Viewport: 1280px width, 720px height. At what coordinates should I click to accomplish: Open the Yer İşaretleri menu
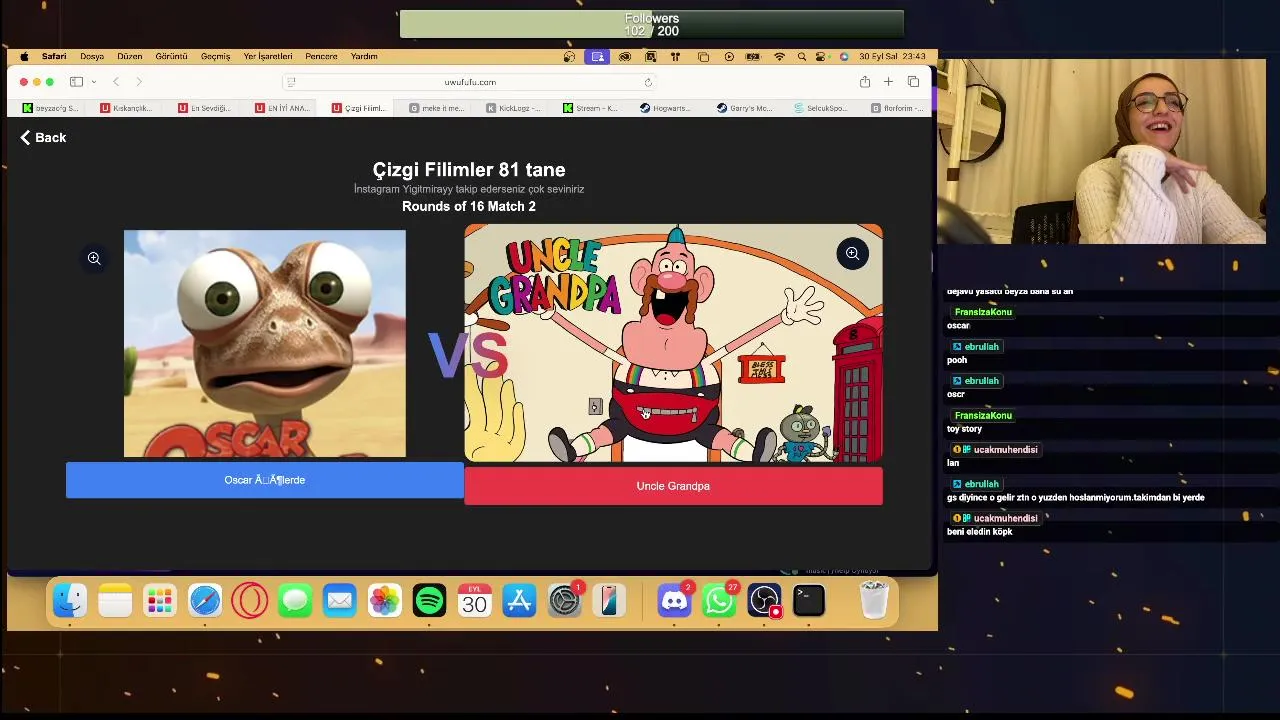point(268,57)
